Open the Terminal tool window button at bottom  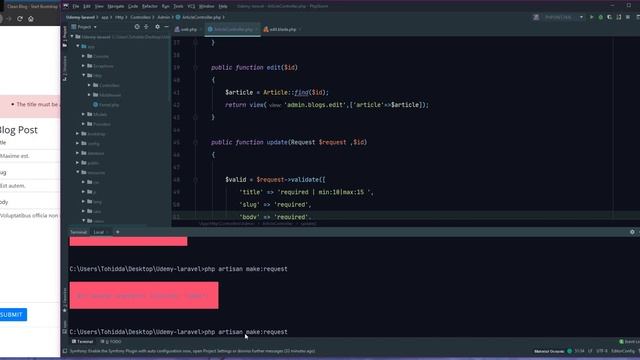(82, 342)
